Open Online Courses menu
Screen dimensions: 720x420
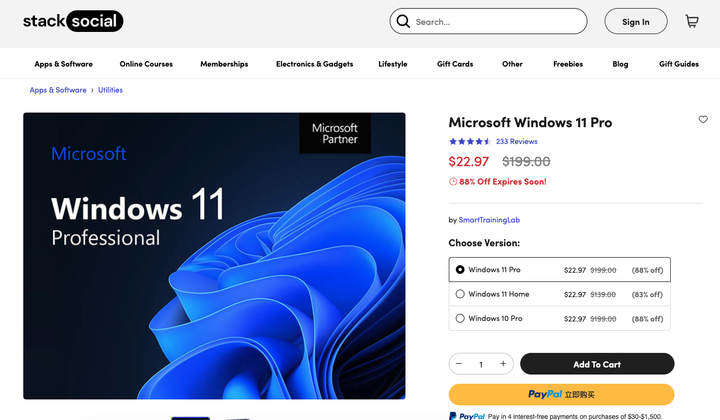click(x=146, y=64)
